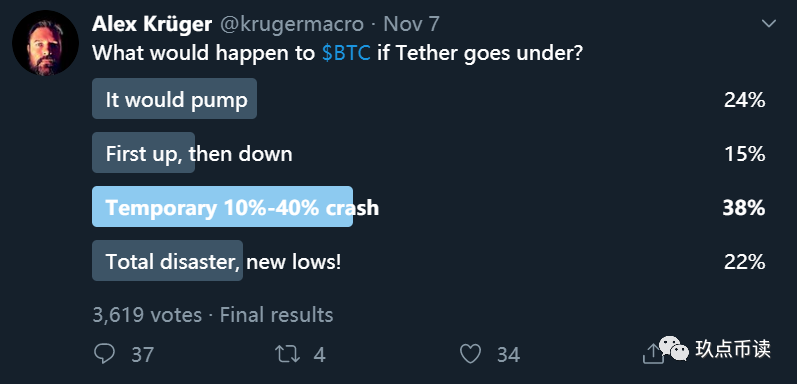Screen dimensions: 797x384
Task: Click the 34 likes count
Action: point(508,354)
